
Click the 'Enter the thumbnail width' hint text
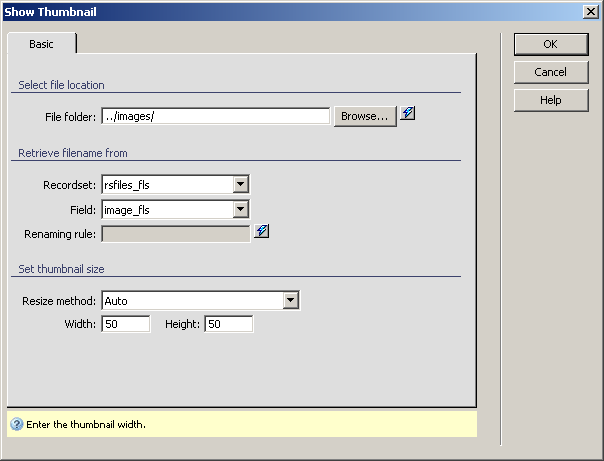click(x=86, y=424)
